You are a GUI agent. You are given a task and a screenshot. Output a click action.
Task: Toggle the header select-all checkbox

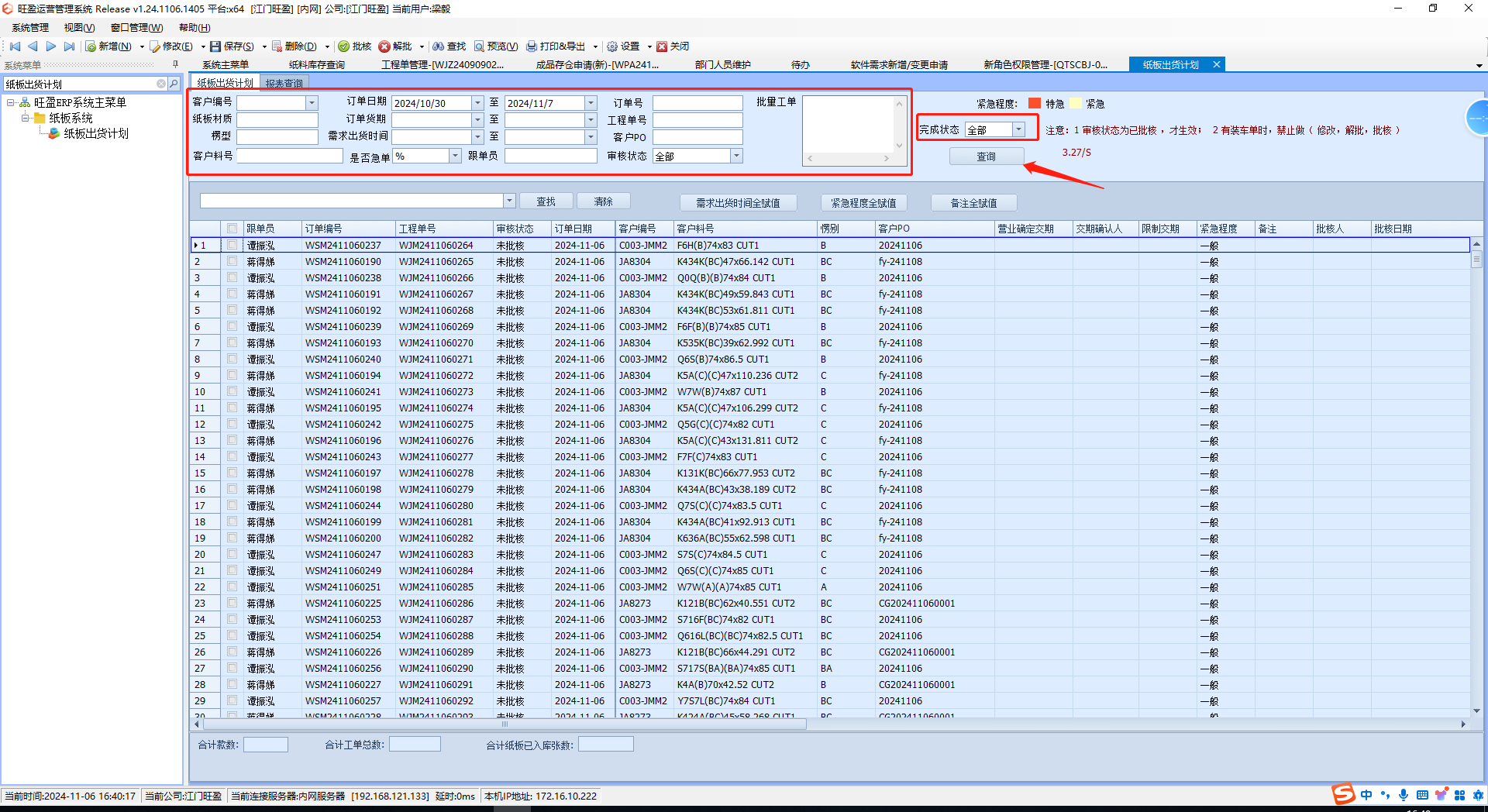pyautogui.click(x=232, y=229)
